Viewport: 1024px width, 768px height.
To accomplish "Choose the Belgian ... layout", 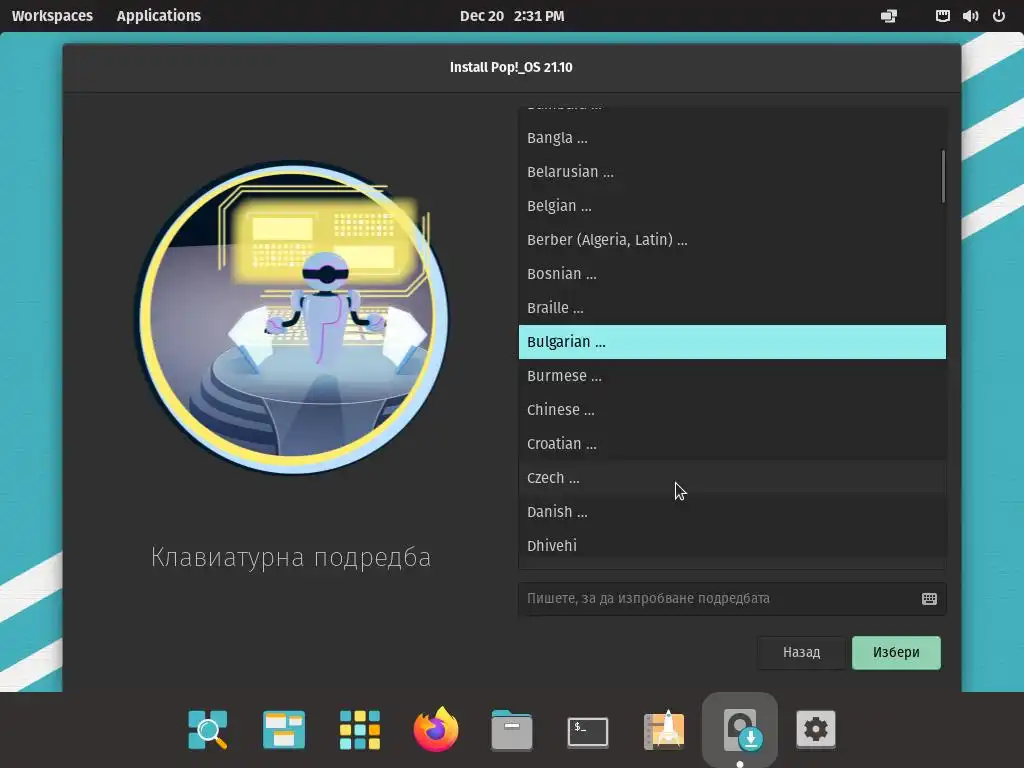I will click(732, 206).
